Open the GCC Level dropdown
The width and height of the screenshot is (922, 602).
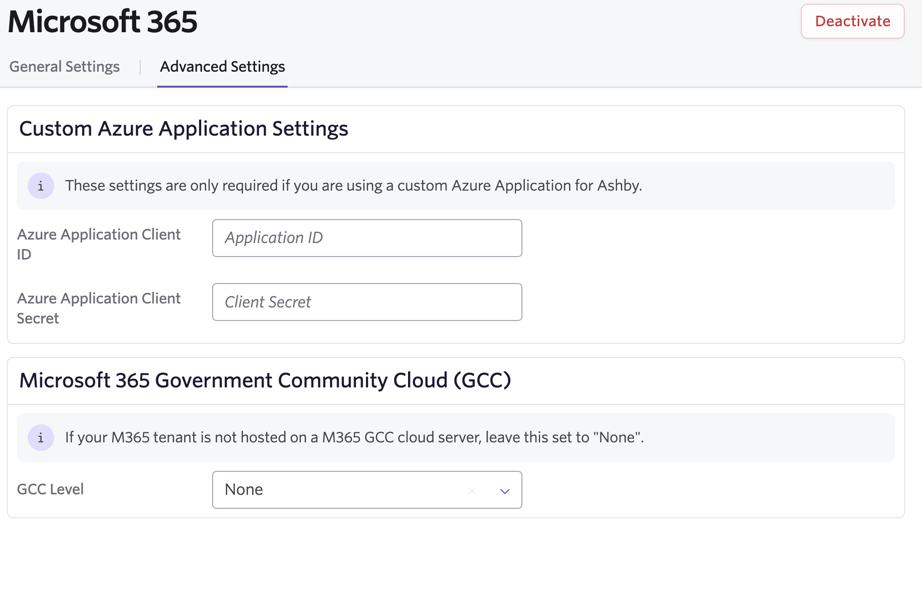tap(367, 490)
